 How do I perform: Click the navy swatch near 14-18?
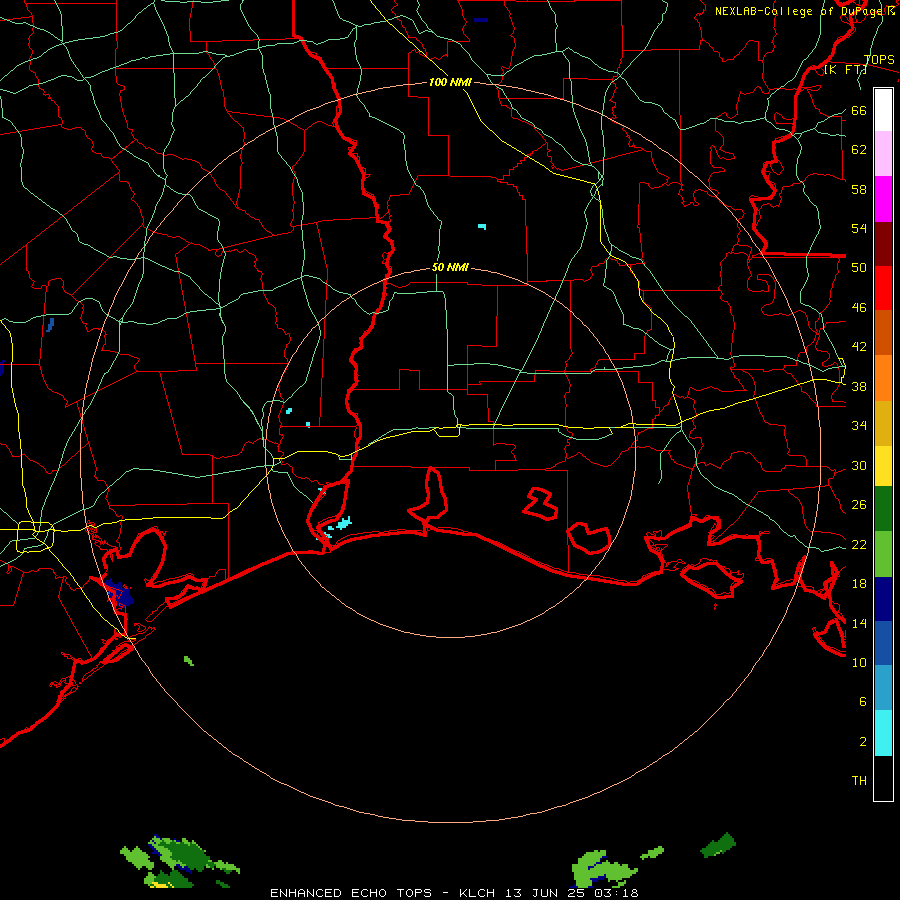click(x=883, y=599)
